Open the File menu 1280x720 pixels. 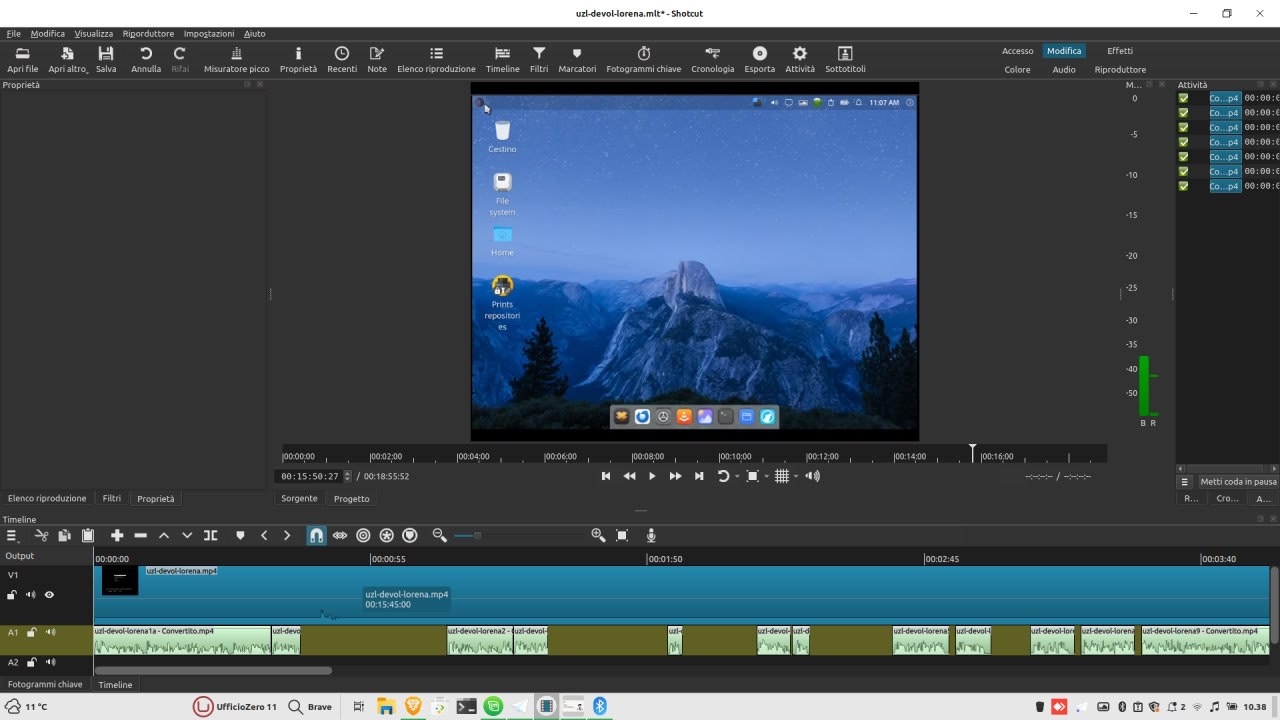coord(14,33)
